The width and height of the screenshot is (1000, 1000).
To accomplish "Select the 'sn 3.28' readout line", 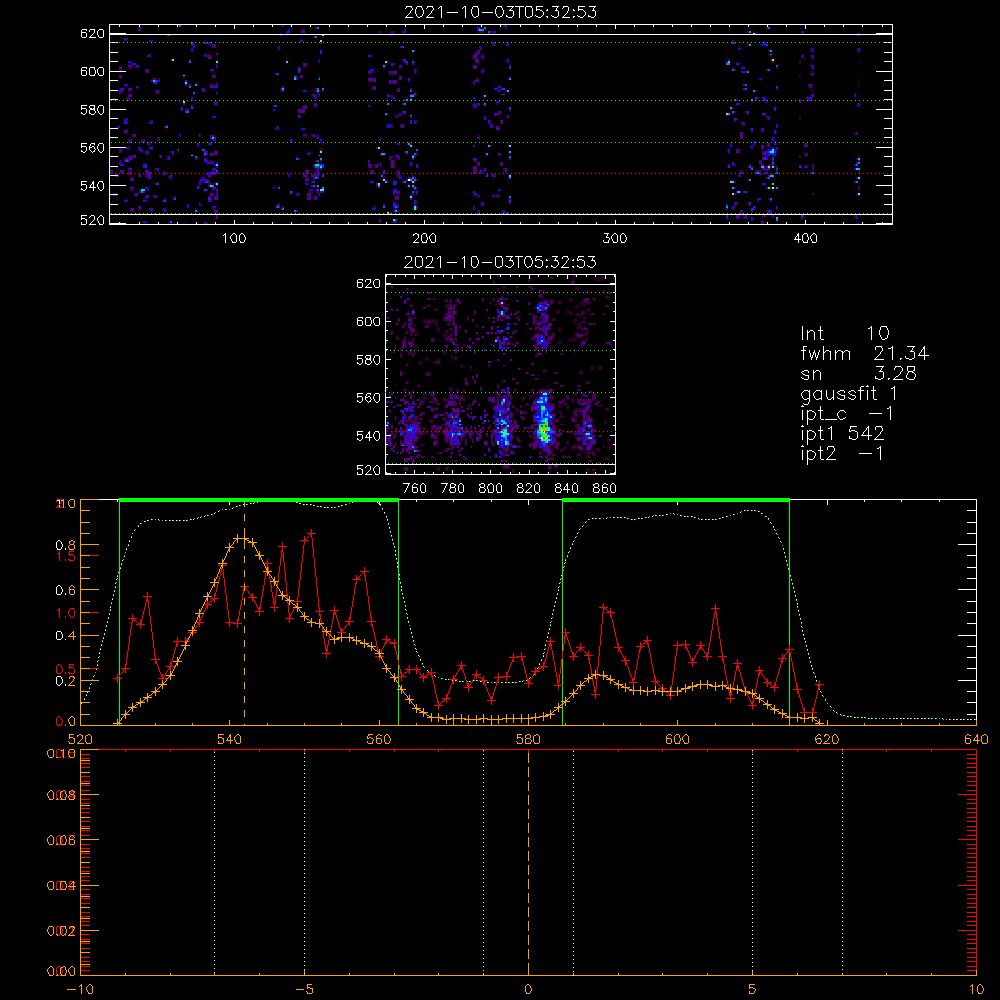I will pos(858,373).
